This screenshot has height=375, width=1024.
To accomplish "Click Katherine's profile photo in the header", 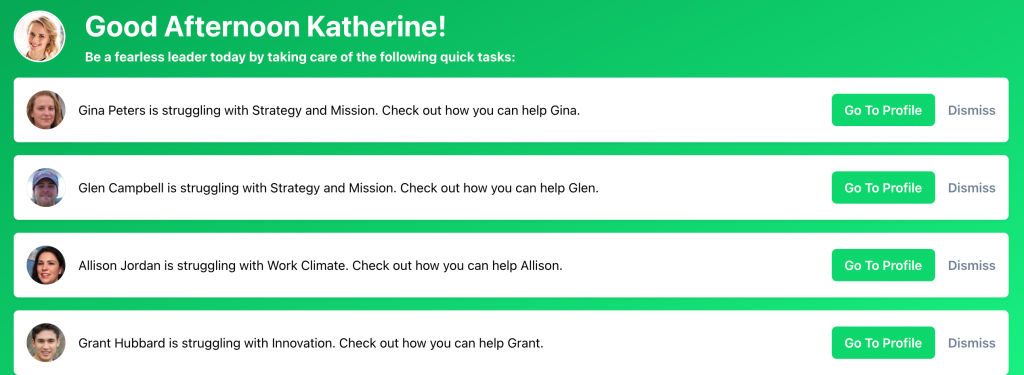I will pyautogui.click(x=39, y=37).
